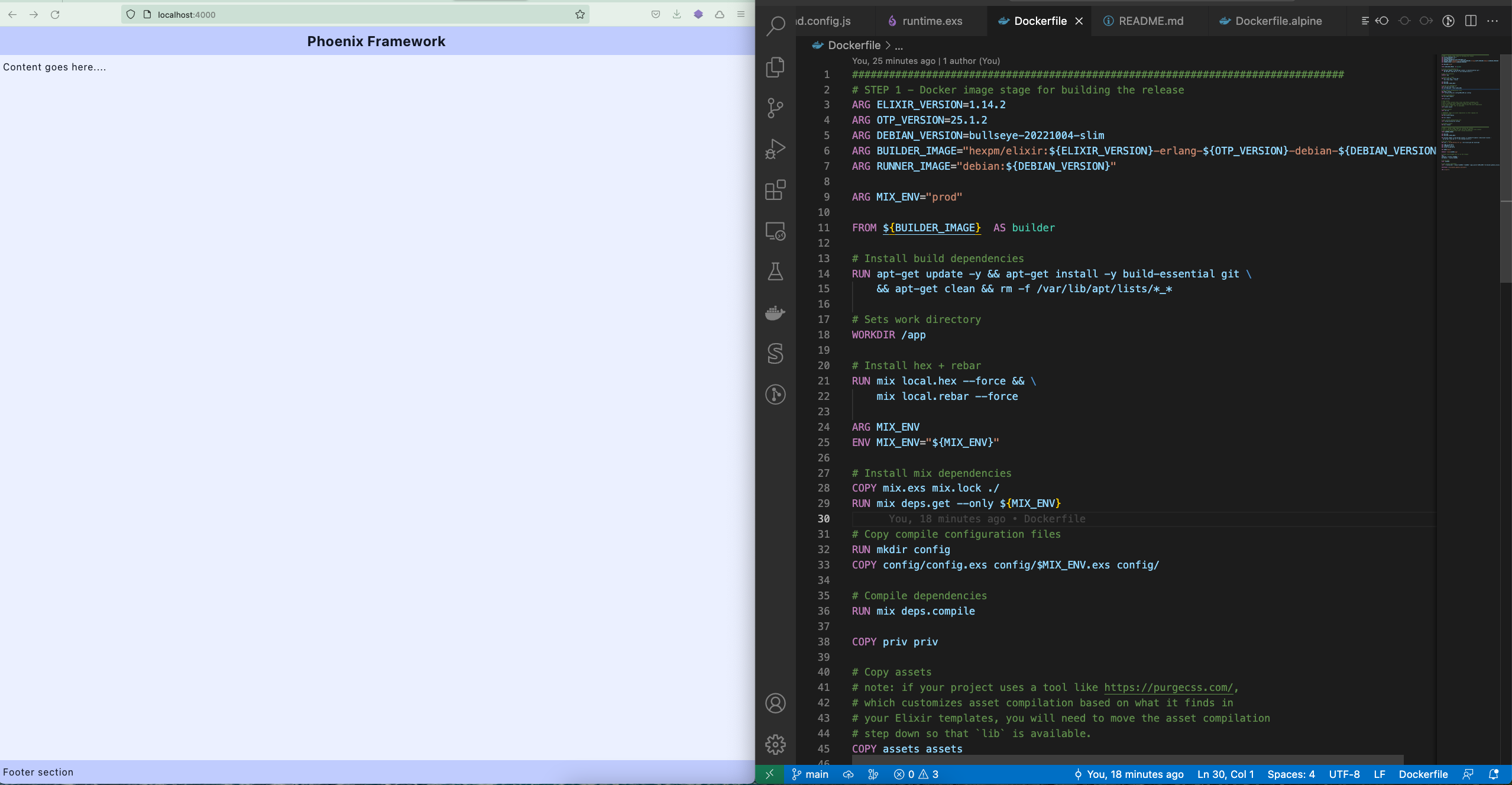Click the main branch in the status bar
Image resolution: width=1512 pixels, height=785 pixels.
811,774
